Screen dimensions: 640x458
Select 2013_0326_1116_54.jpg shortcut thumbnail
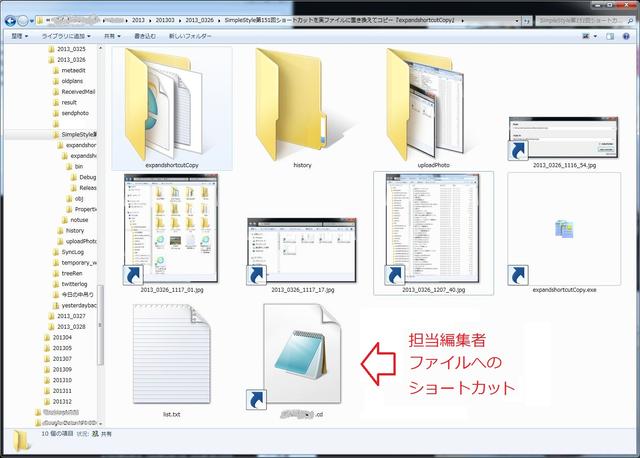564,138
